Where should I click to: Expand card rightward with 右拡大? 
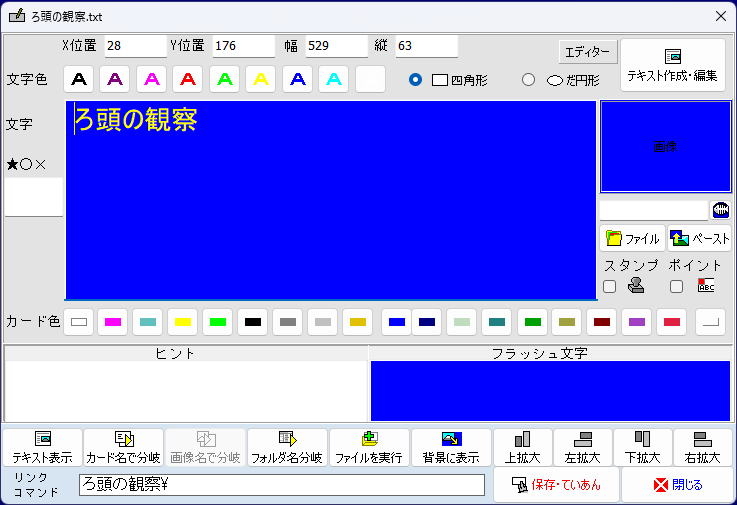click(702, 448)
